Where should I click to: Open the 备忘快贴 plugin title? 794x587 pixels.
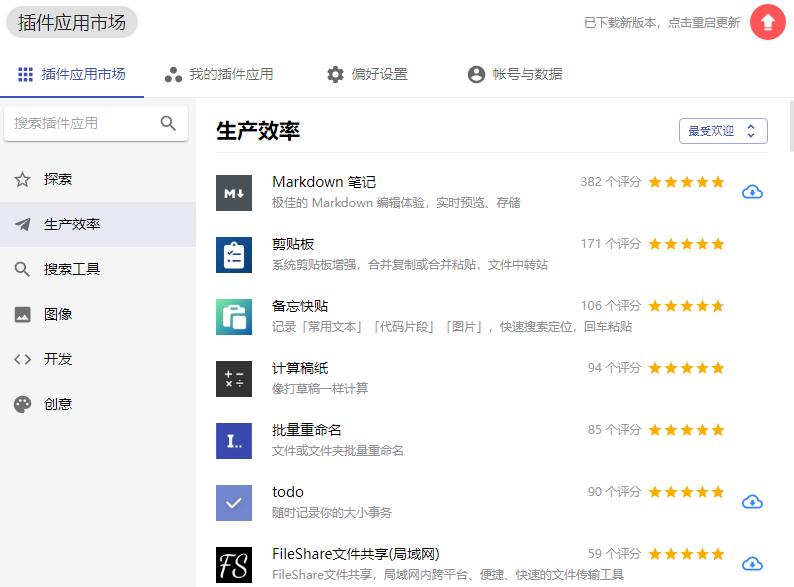tap(300, 306)
